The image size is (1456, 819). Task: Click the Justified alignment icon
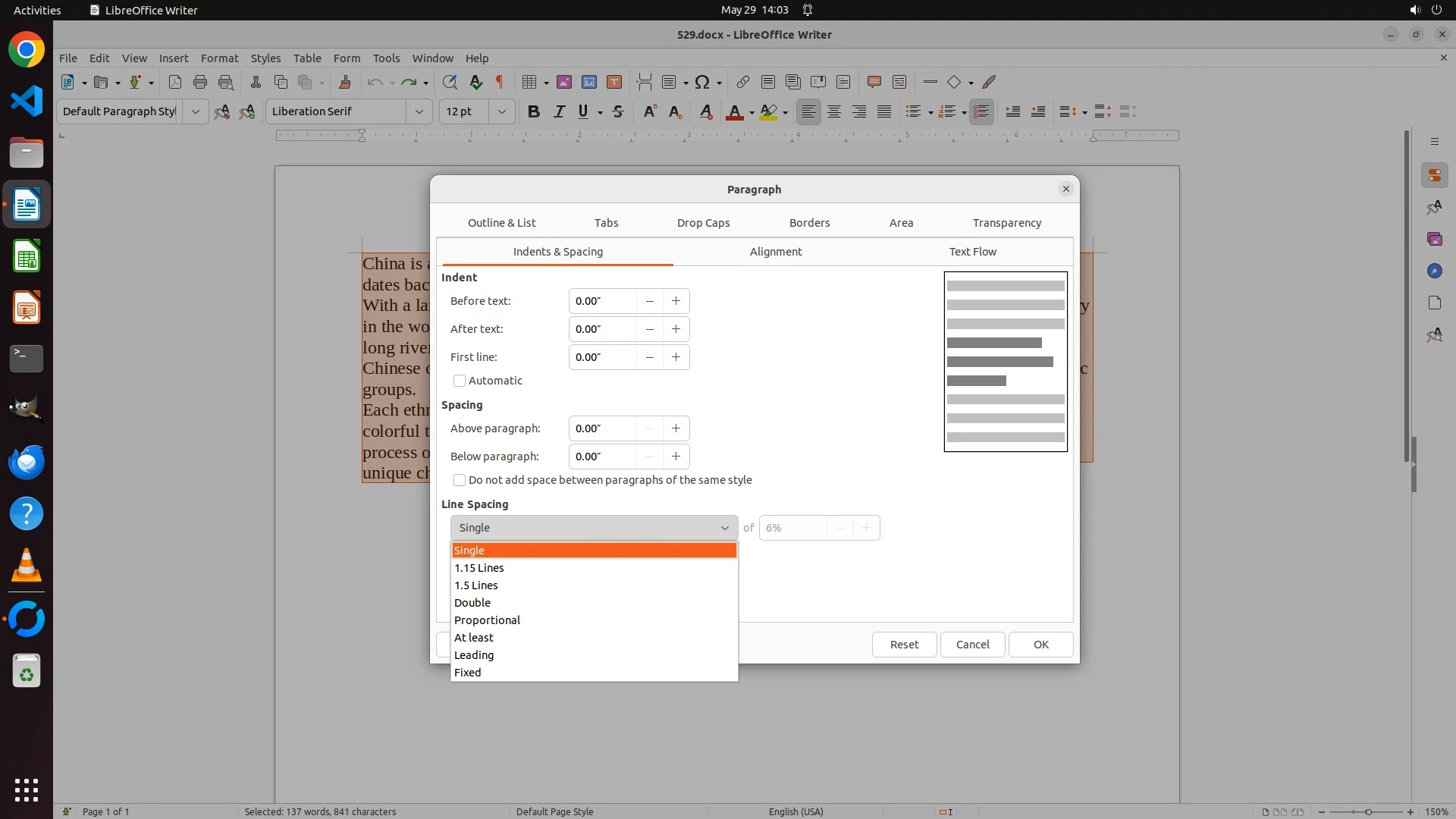point(884,112)
